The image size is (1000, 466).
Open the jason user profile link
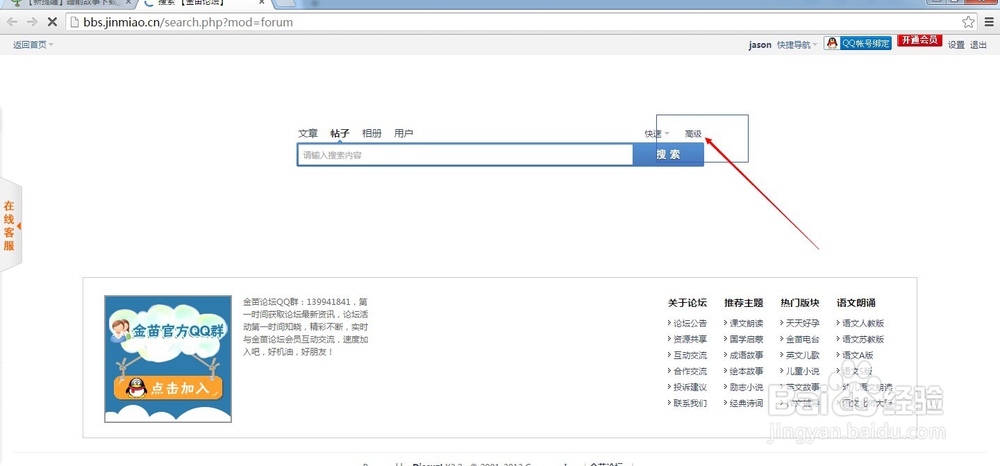pos(760,45)
